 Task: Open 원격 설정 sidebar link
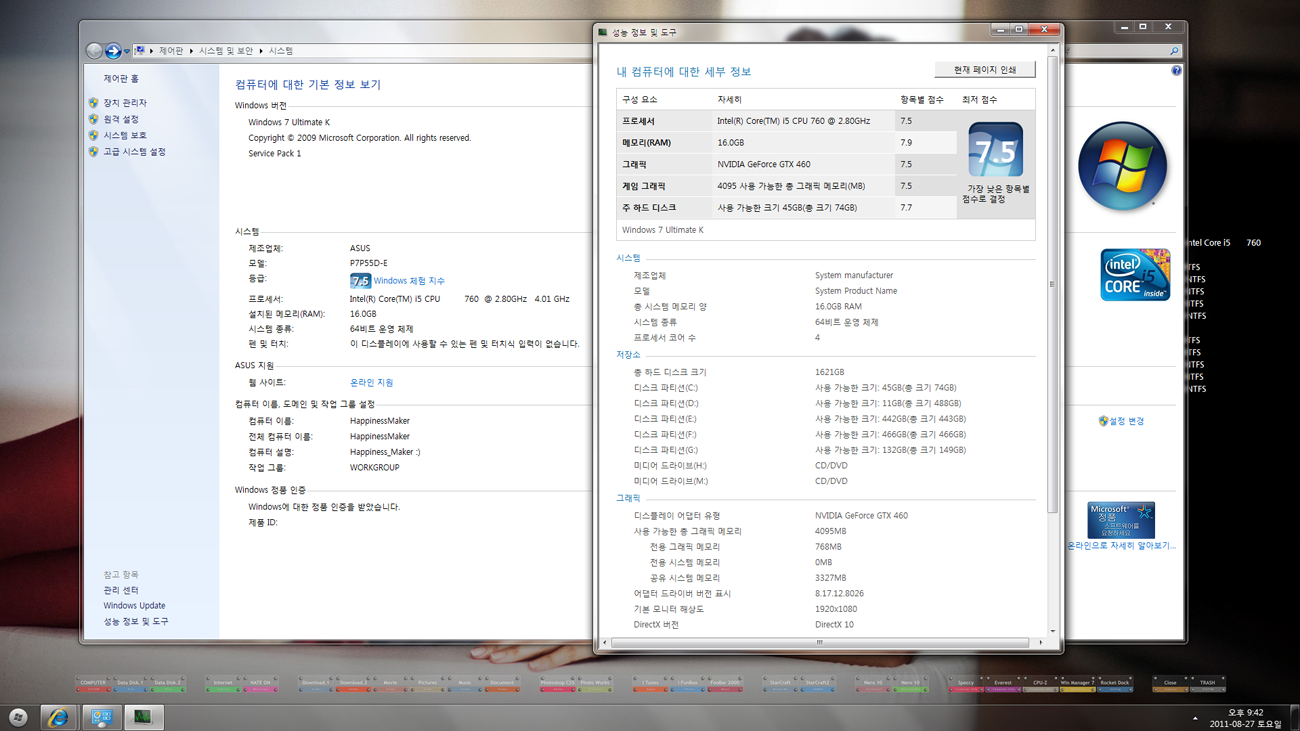(121, 119)
